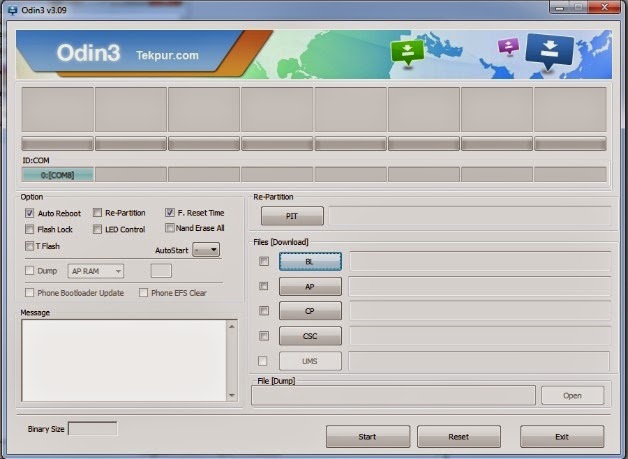Browse for a BL file
The width and height of the screenshot is (628, 459).
[310, 262]
